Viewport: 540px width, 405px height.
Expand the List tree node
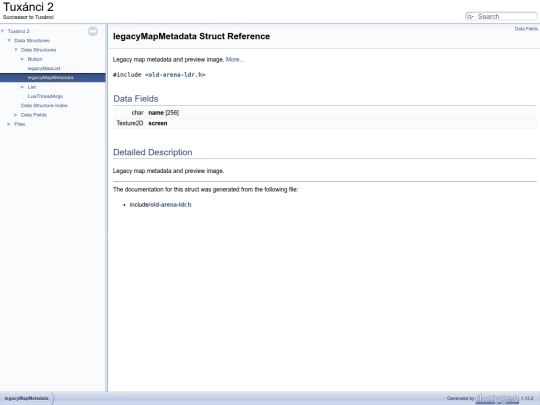coord(22,87)
